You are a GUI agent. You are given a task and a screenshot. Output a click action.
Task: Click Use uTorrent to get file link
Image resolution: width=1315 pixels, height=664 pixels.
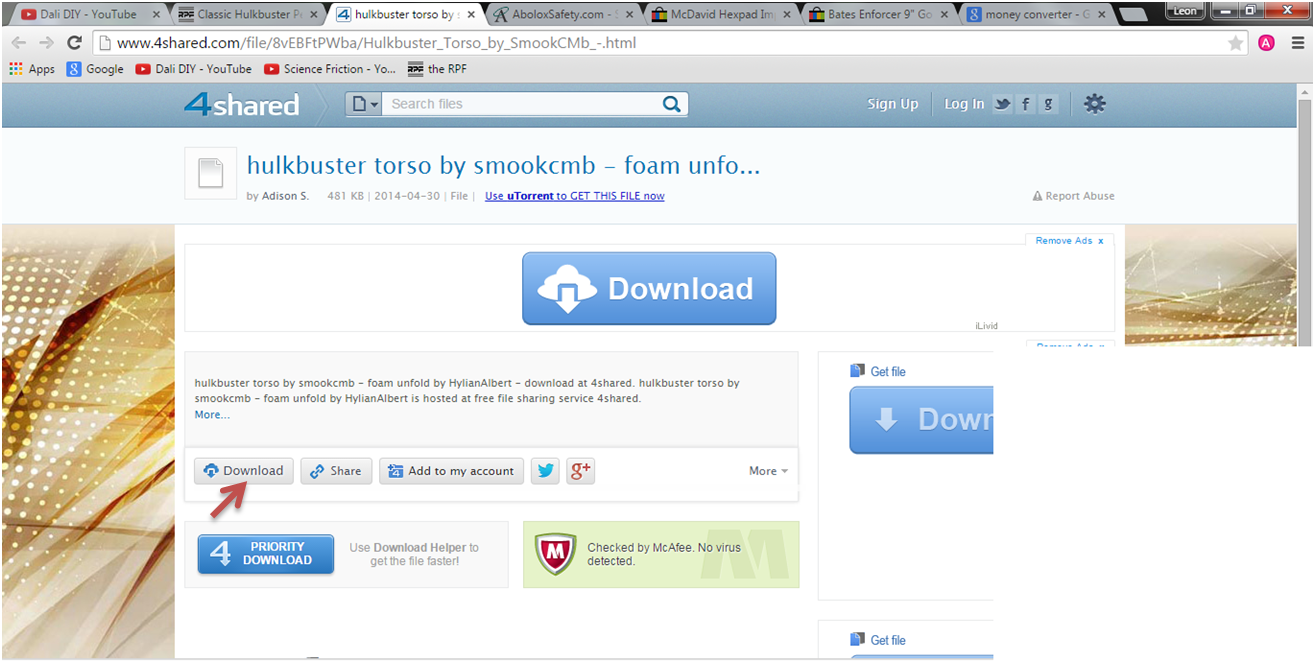[574, 196]
